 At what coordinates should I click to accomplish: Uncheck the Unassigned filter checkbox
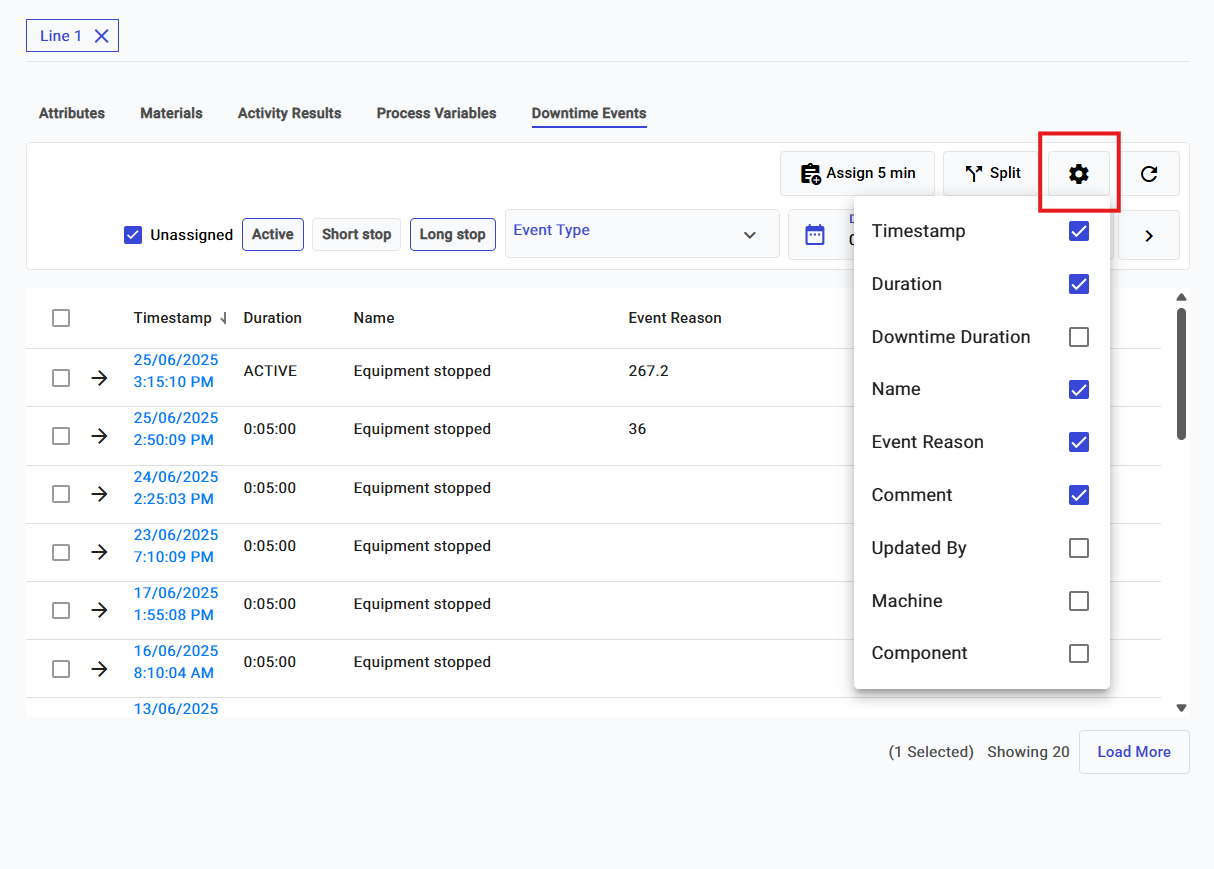tap(133, 235)
